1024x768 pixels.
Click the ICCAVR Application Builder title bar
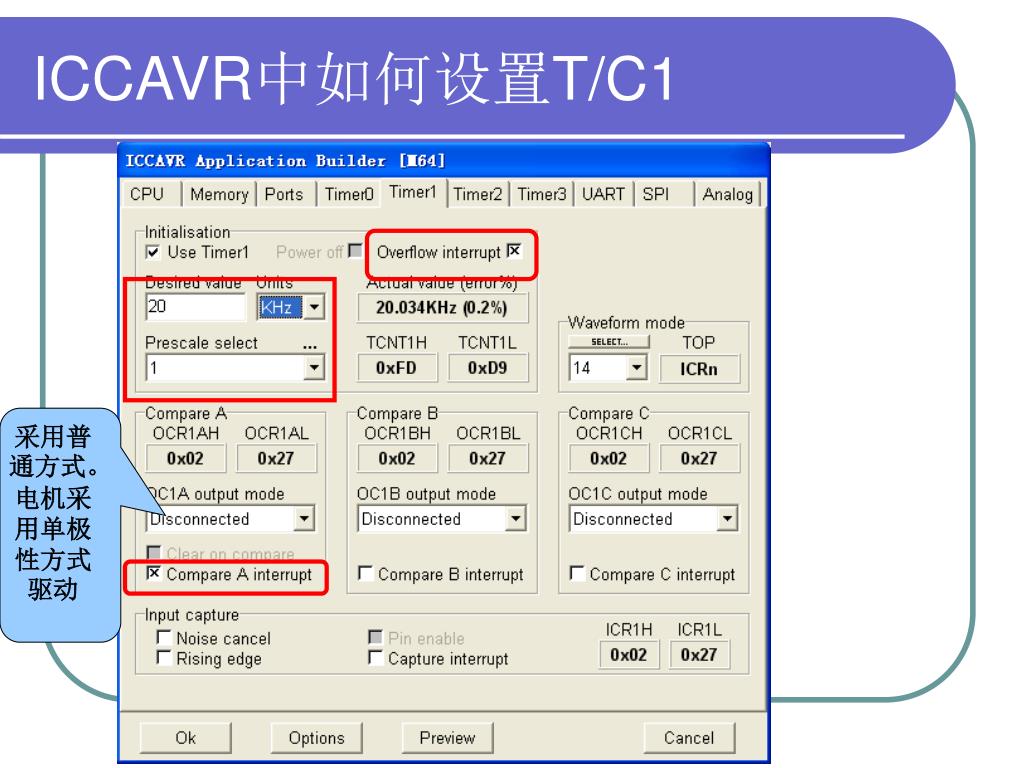(443, 161)
